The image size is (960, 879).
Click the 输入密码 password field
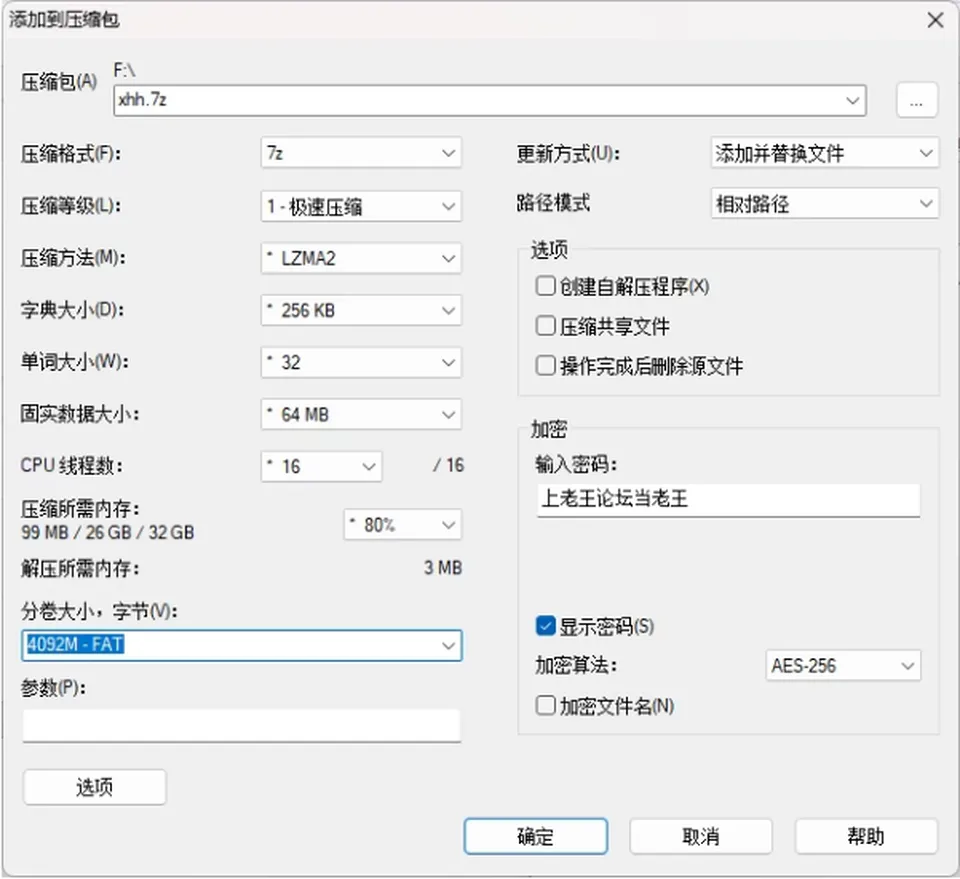(729, 499)
